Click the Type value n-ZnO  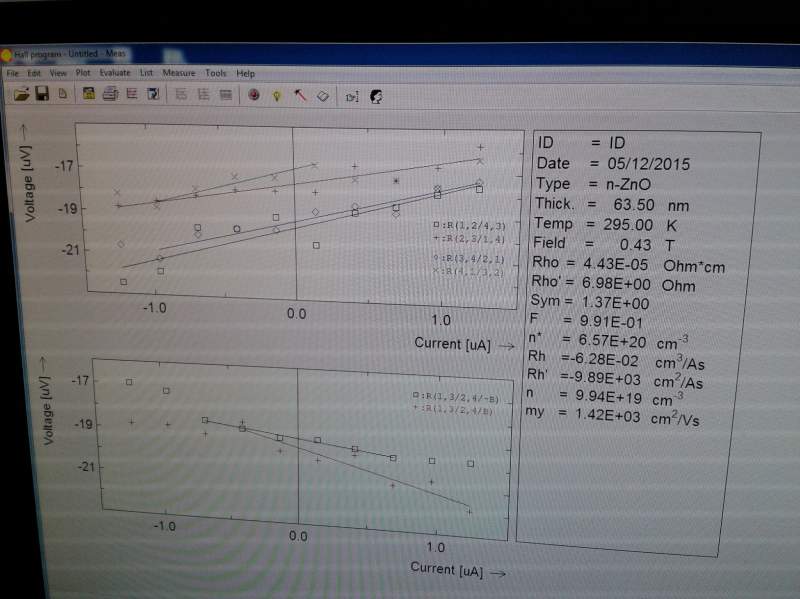tap(629, 184)
